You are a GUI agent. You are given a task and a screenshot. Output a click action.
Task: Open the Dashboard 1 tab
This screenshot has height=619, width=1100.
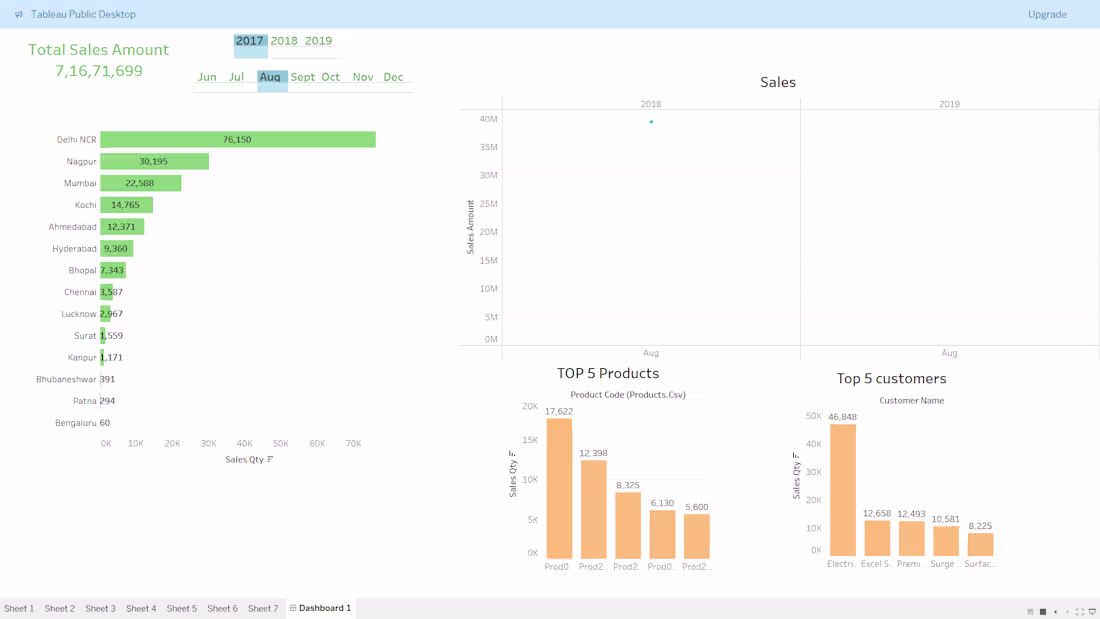pos(321,608)
